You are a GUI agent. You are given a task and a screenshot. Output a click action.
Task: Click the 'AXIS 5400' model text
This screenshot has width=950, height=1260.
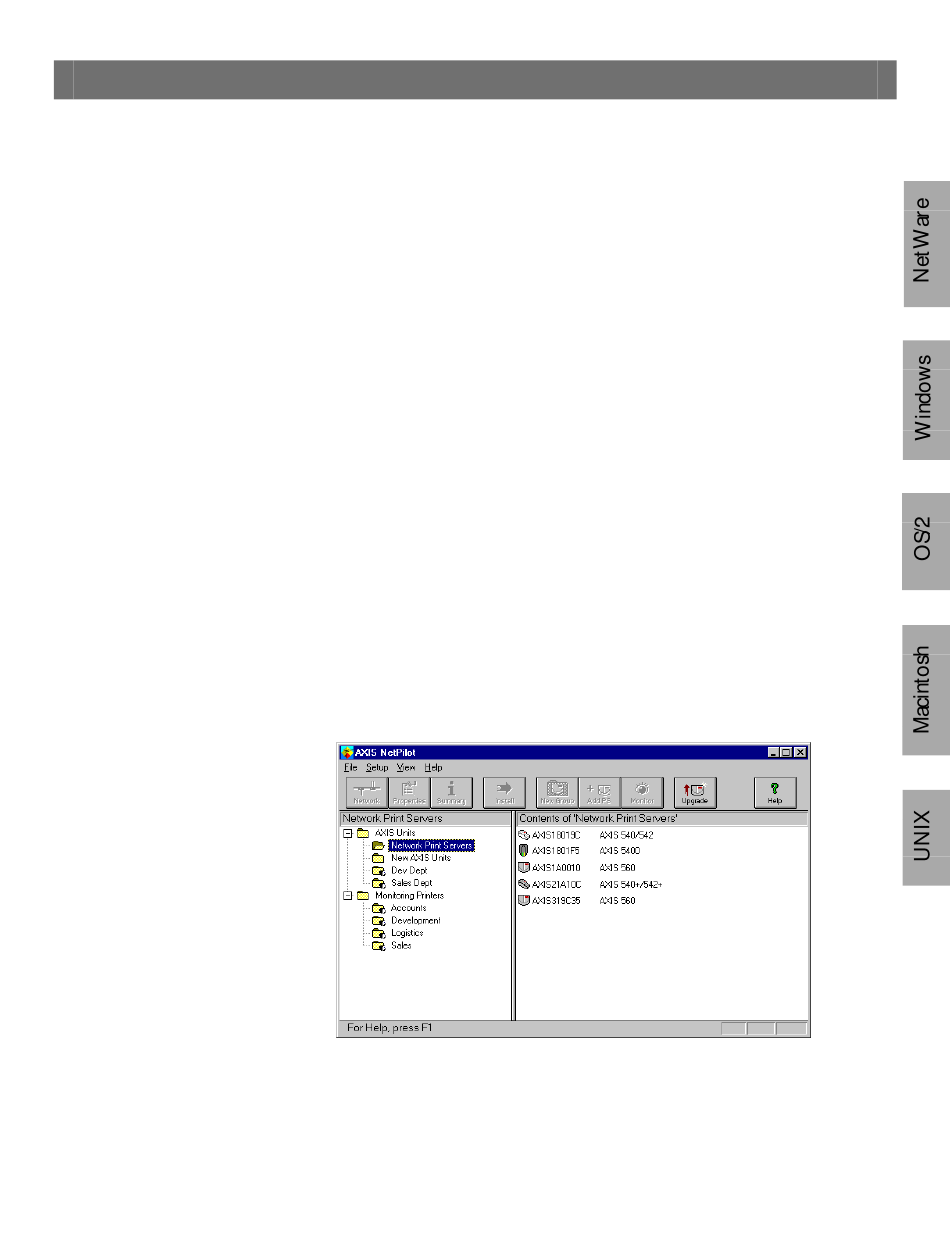click(620, 851)
